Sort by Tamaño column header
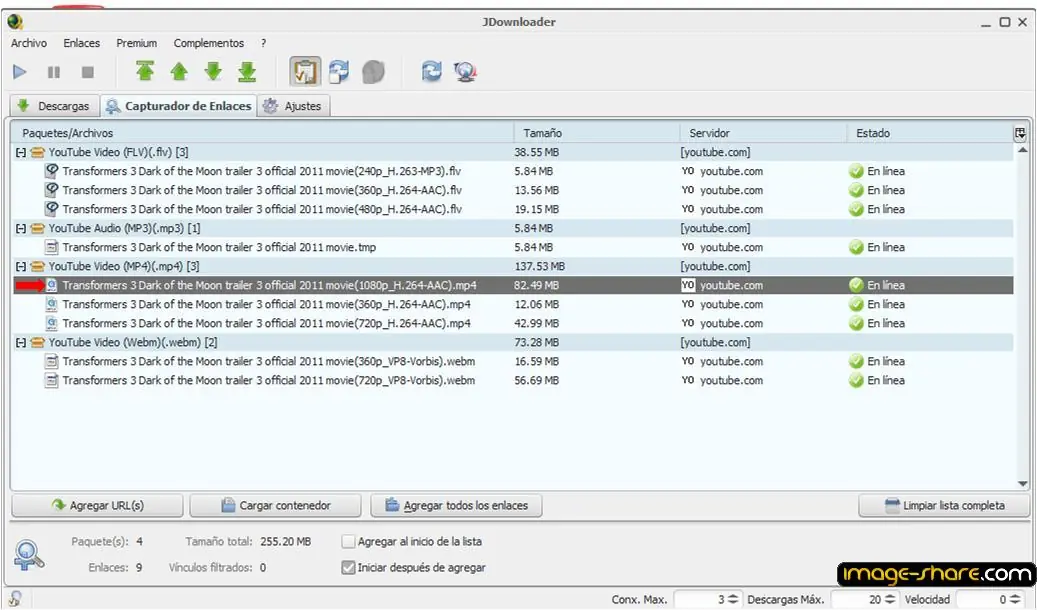 (597, 133)
